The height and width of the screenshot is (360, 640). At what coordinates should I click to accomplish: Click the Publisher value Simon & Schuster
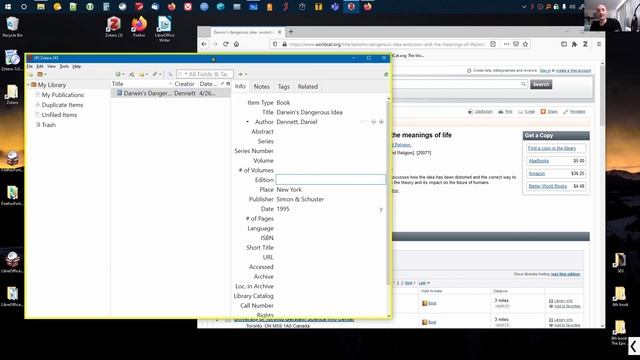click(x=300, y=199)
